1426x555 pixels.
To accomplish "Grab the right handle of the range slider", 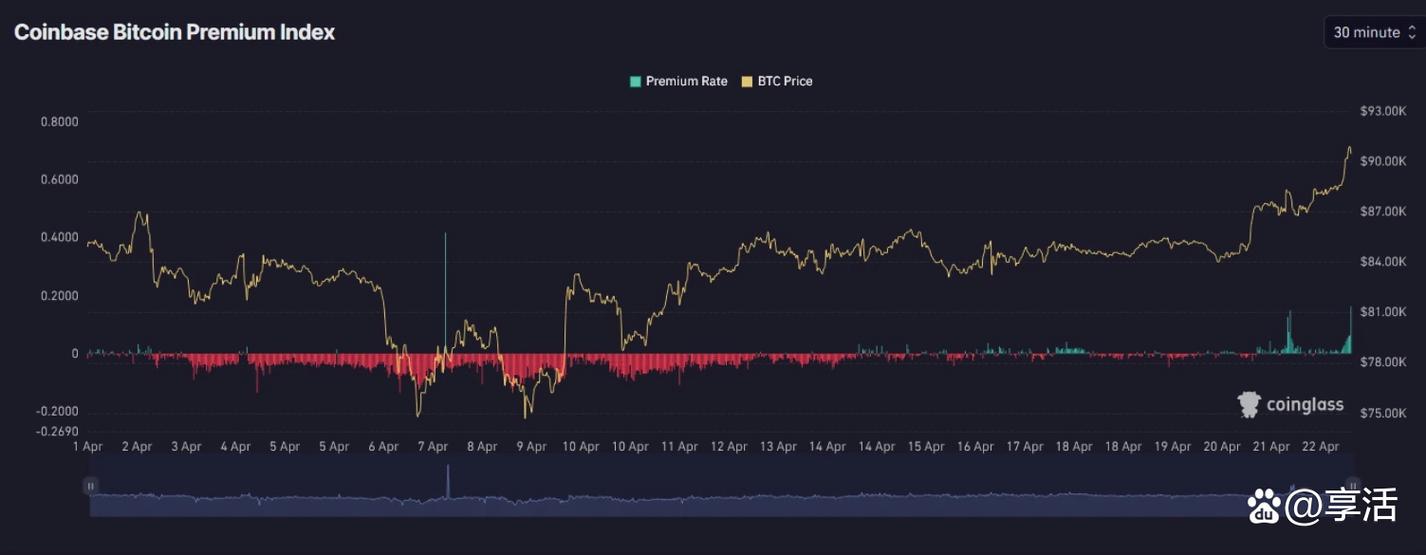I will tap(1352, 486).
